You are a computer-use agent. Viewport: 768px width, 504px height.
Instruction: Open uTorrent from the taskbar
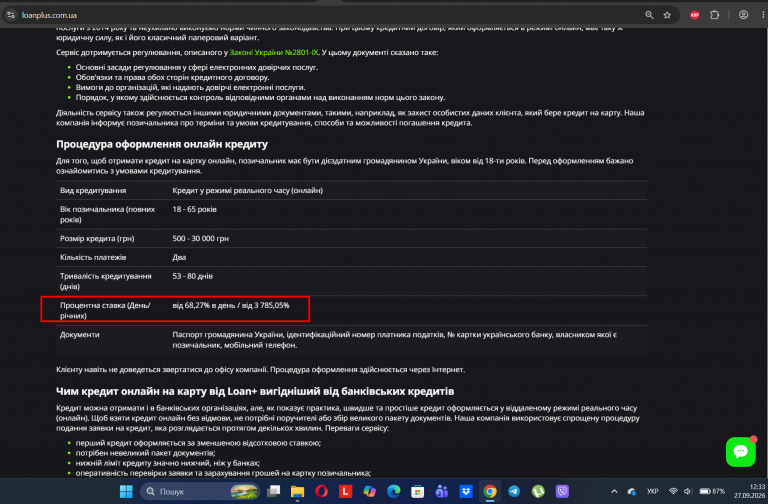538,491
